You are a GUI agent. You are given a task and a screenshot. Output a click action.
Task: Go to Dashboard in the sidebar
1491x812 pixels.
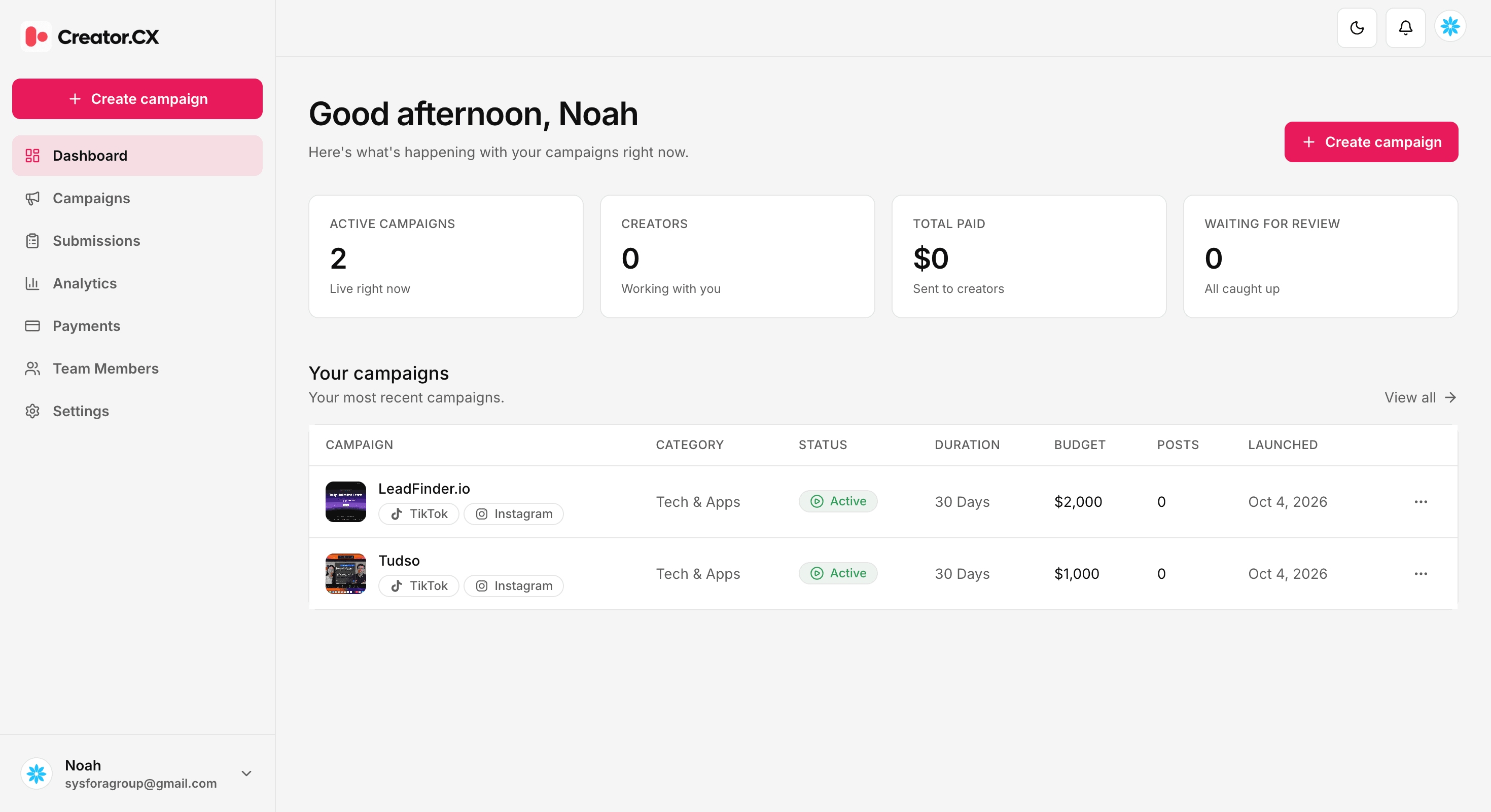coord(137,156)
